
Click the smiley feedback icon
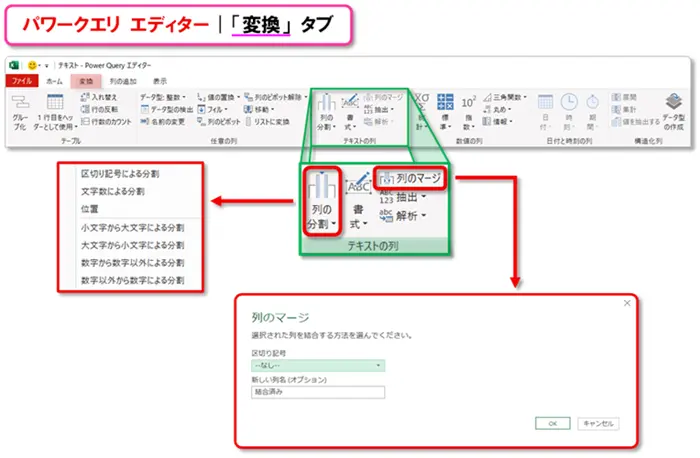click(x=32, y=65)
